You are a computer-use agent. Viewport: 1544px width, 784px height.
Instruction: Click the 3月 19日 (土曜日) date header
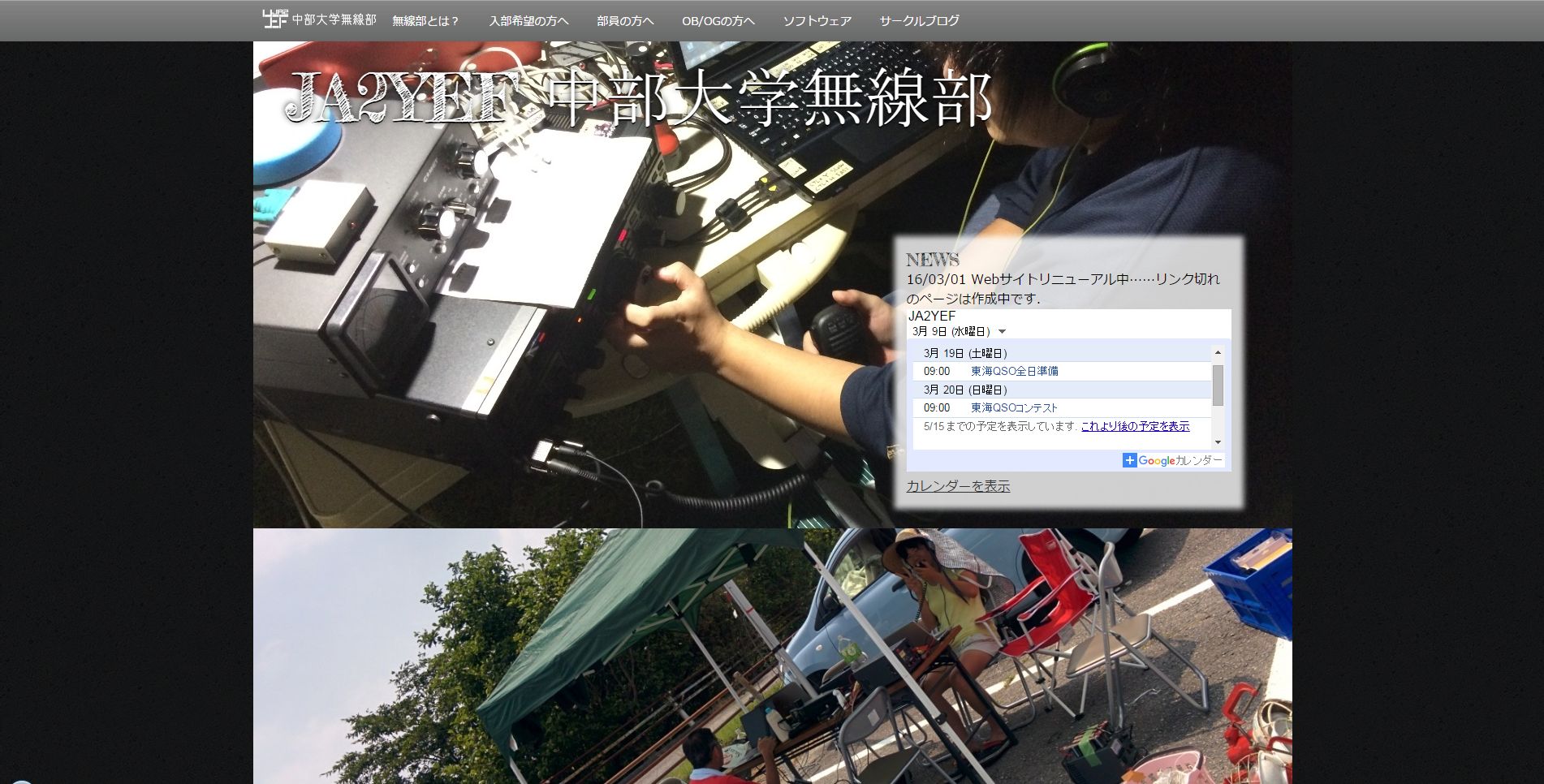point(965,353)
